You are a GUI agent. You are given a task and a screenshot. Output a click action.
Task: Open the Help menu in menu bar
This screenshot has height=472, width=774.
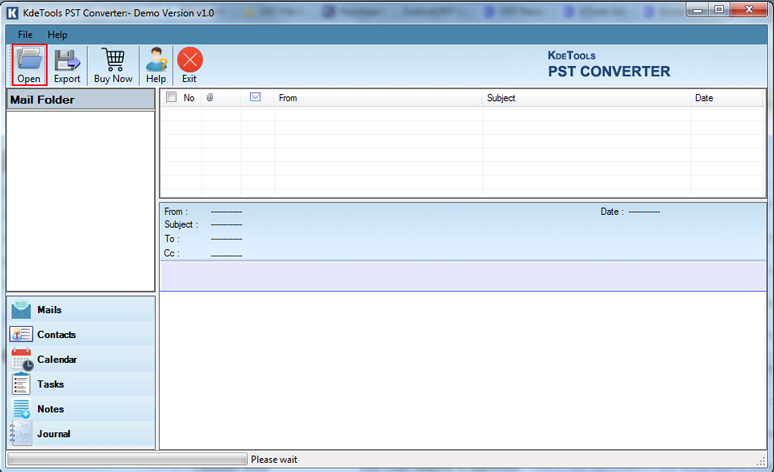pyautogui.click(x=58, y=34)
